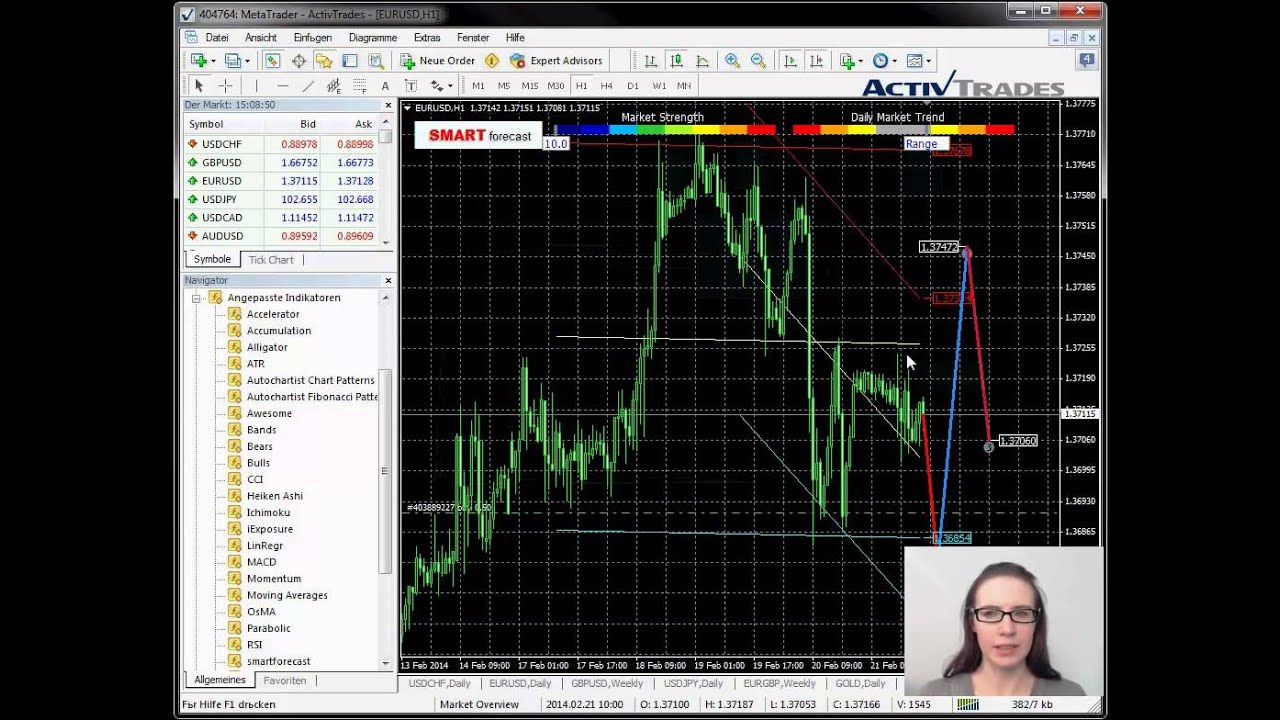Click the Navigator vertical scrollbar

pyautogui.click(x=385, y=470)
